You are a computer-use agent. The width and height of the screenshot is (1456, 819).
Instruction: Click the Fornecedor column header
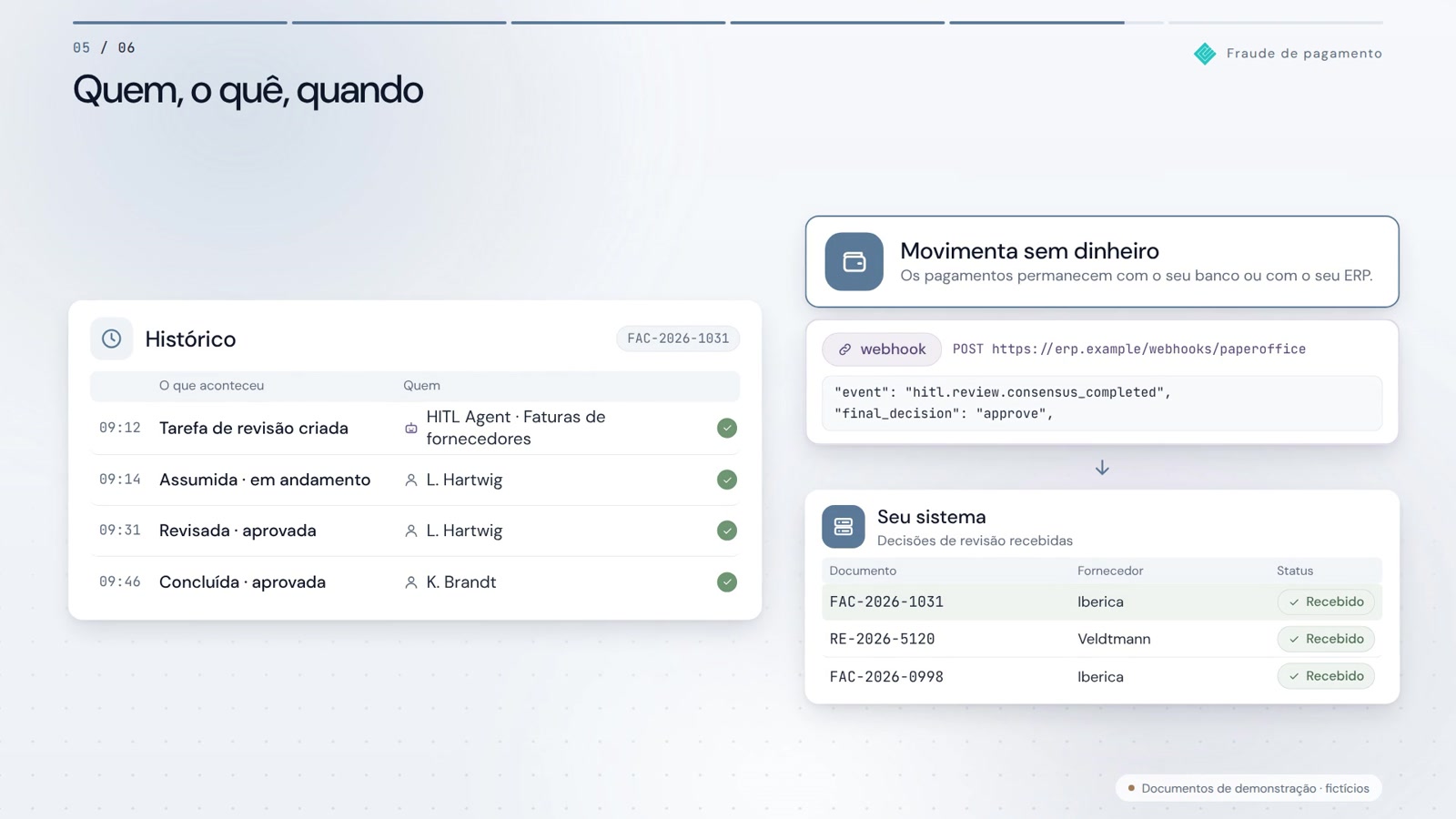click(1110, 571)
